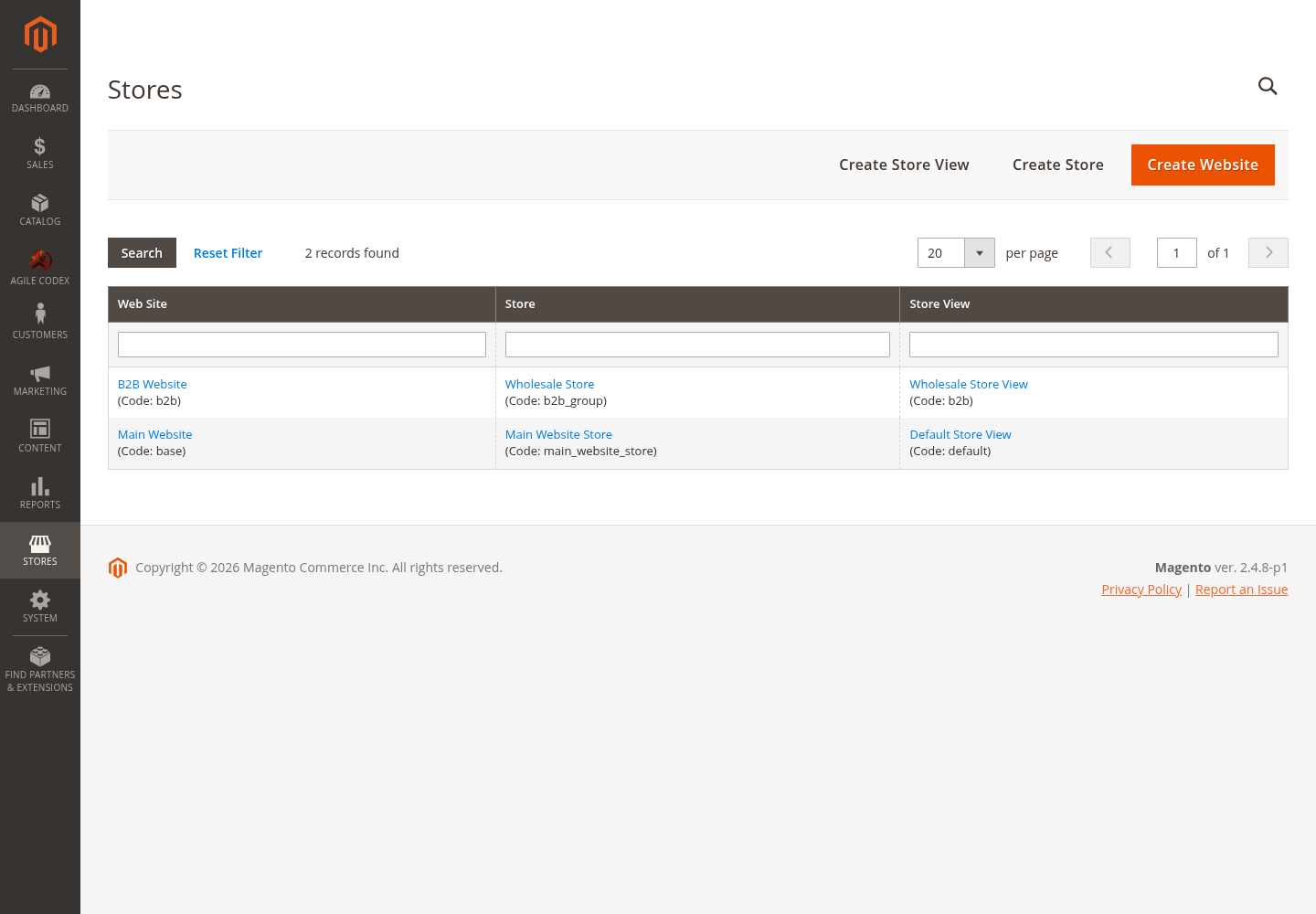Click the '(Code: main_website_store)' text
1316x914 pixels.
click(581, 452)
